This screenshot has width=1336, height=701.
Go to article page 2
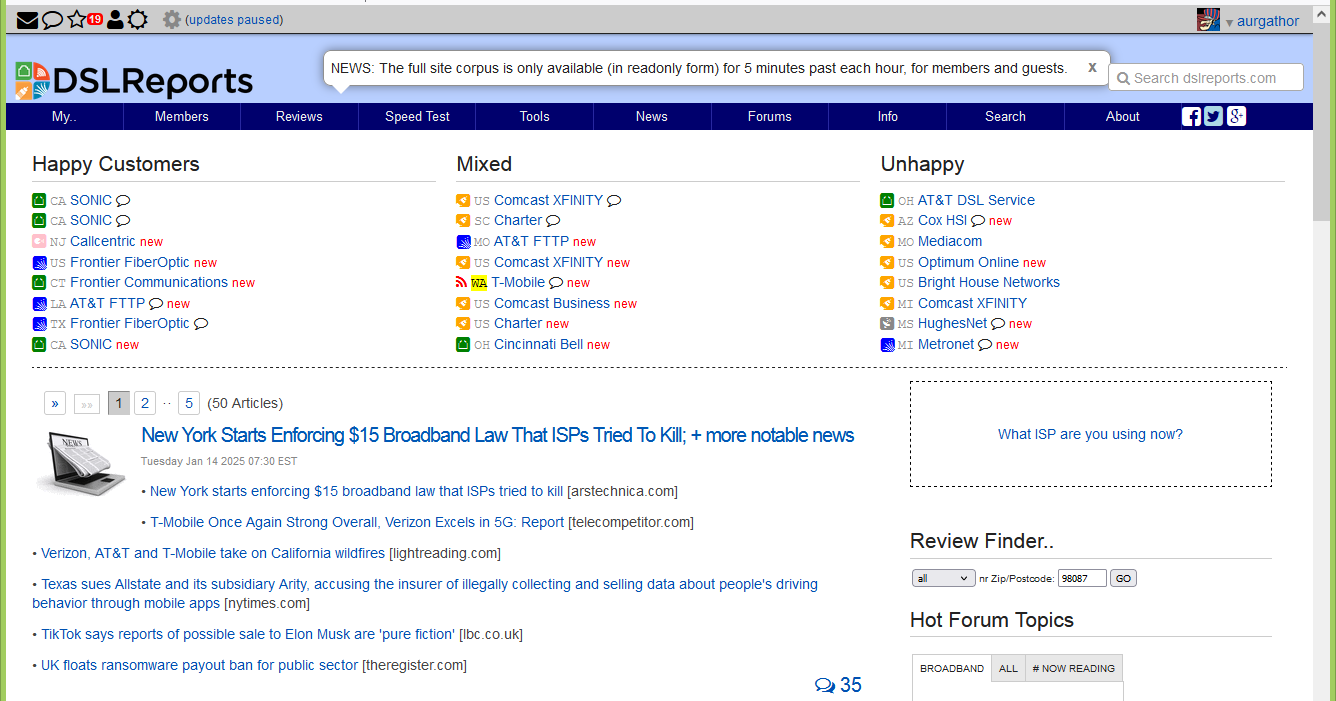[145, 403]
